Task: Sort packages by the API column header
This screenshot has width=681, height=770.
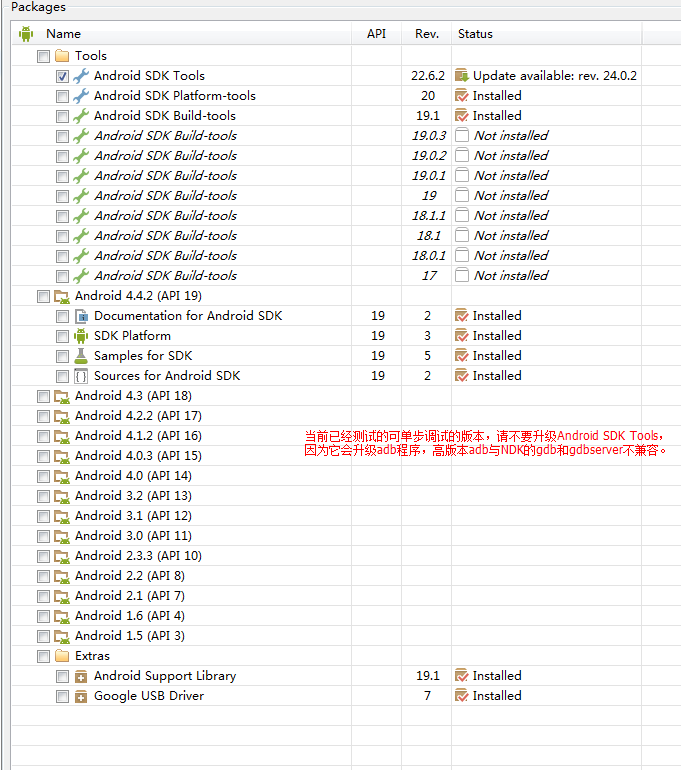Action: [377, 33]
